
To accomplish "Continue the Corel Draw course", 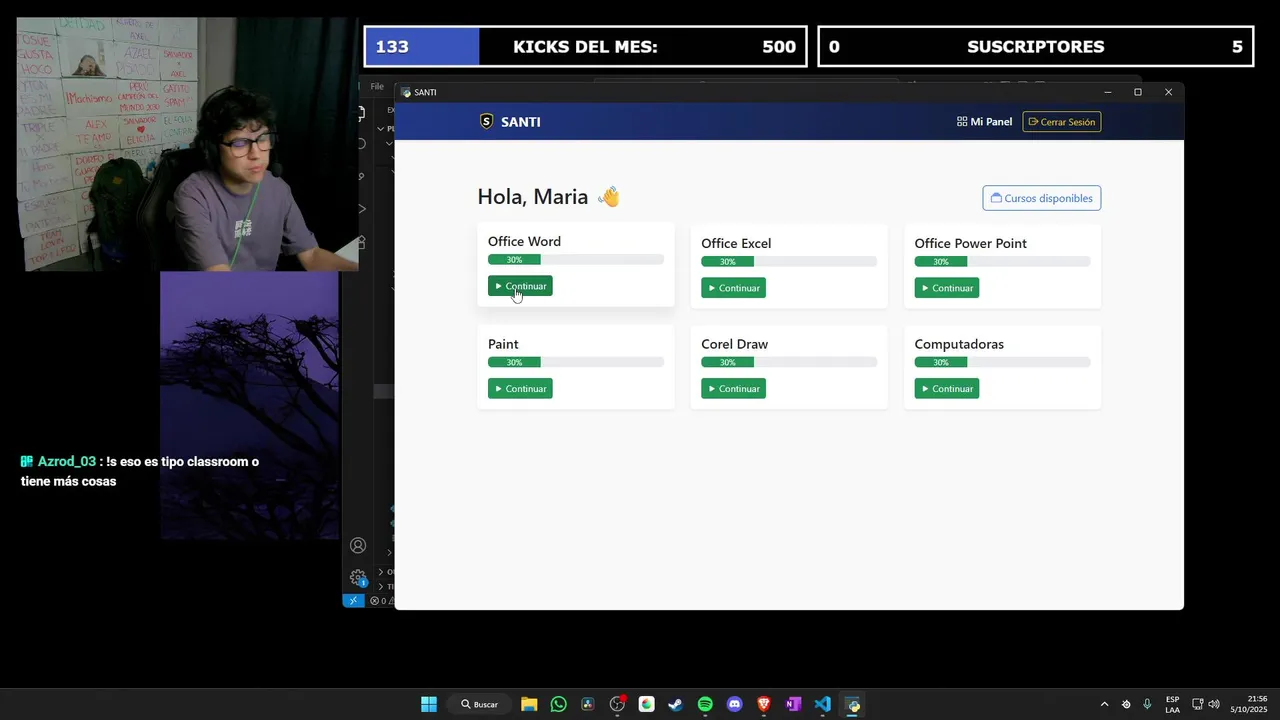I will click(x=733, y=389).
